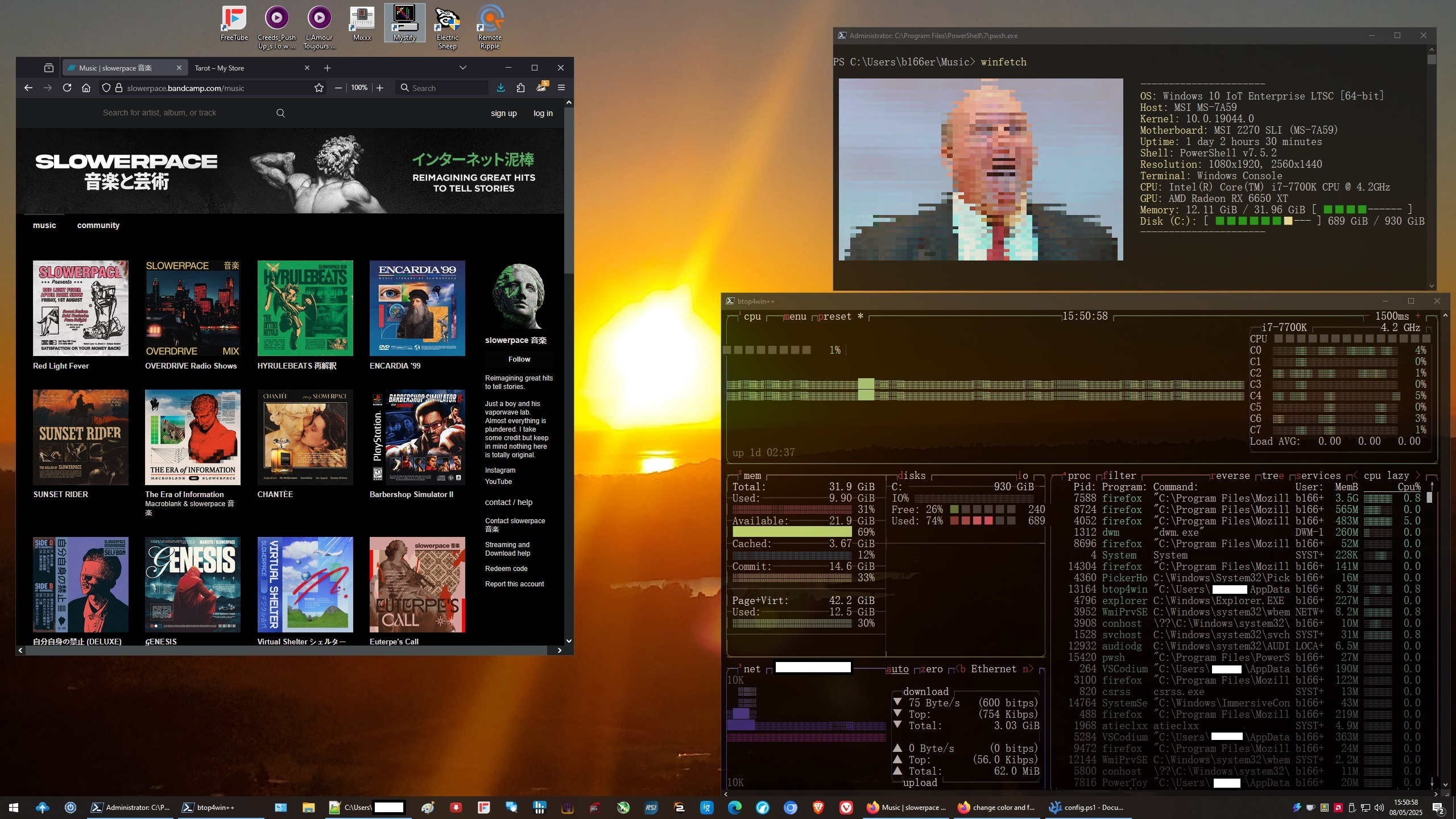Click PowerShell window scrollbar down arrow
Viewport: 1456px width, 819px height.
point(1432,286)
